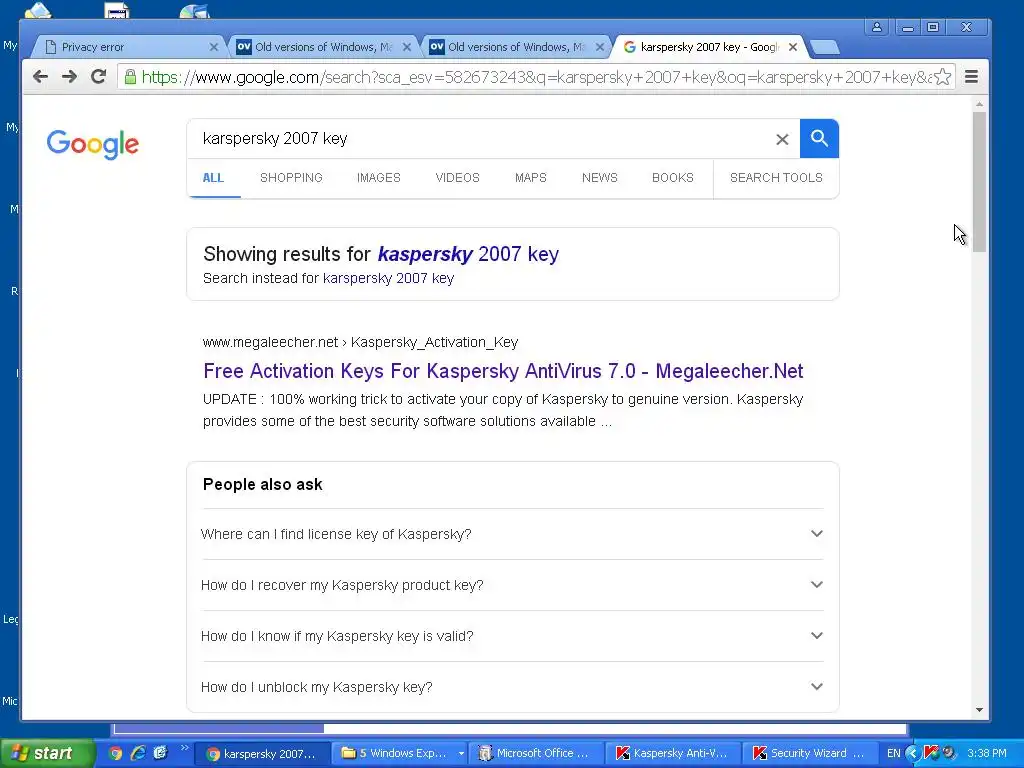Launch Internet Explorer from quick launch
This screenshot has width=1024, height=768.
click(x=138, y=753)
